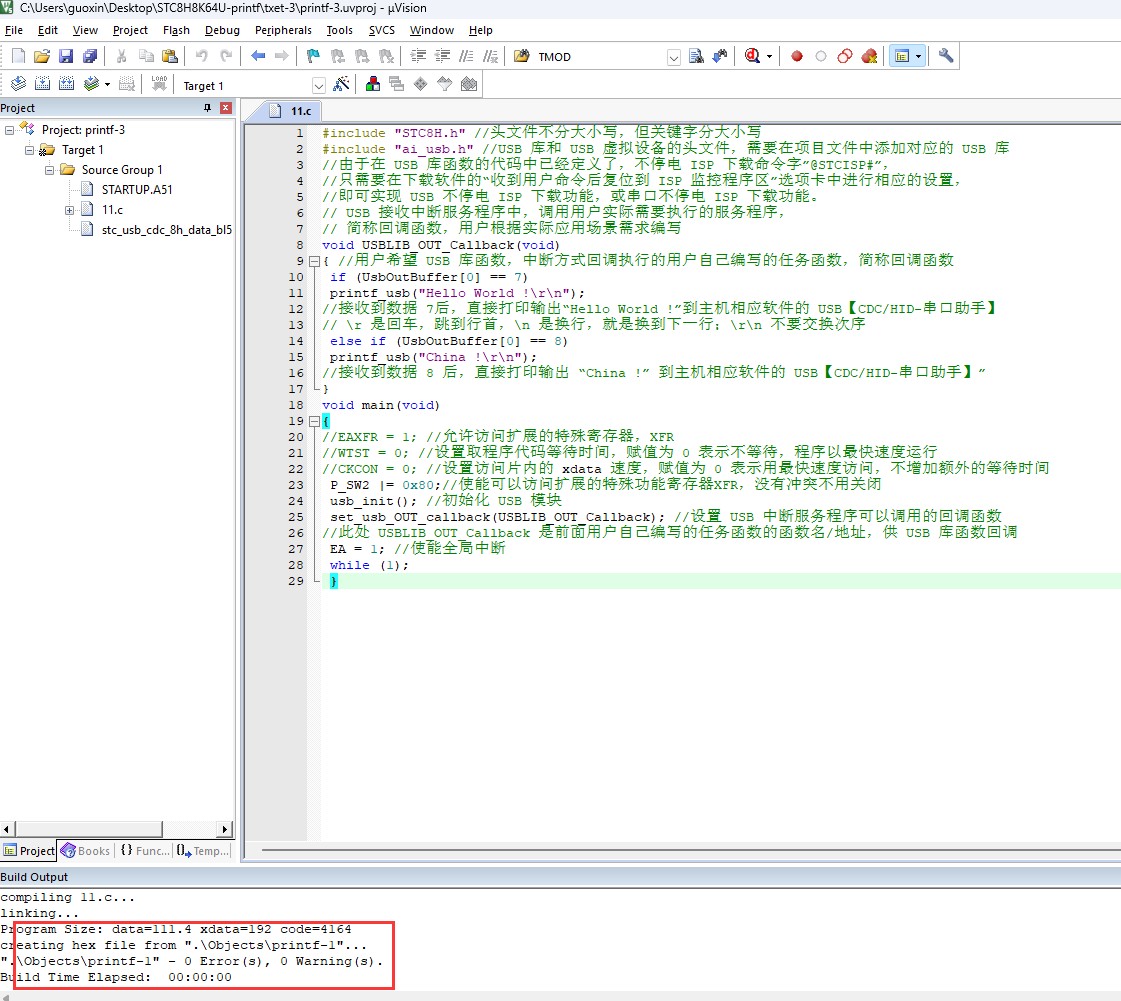Indent selected lines using the Indent icon

pos(418,56)
